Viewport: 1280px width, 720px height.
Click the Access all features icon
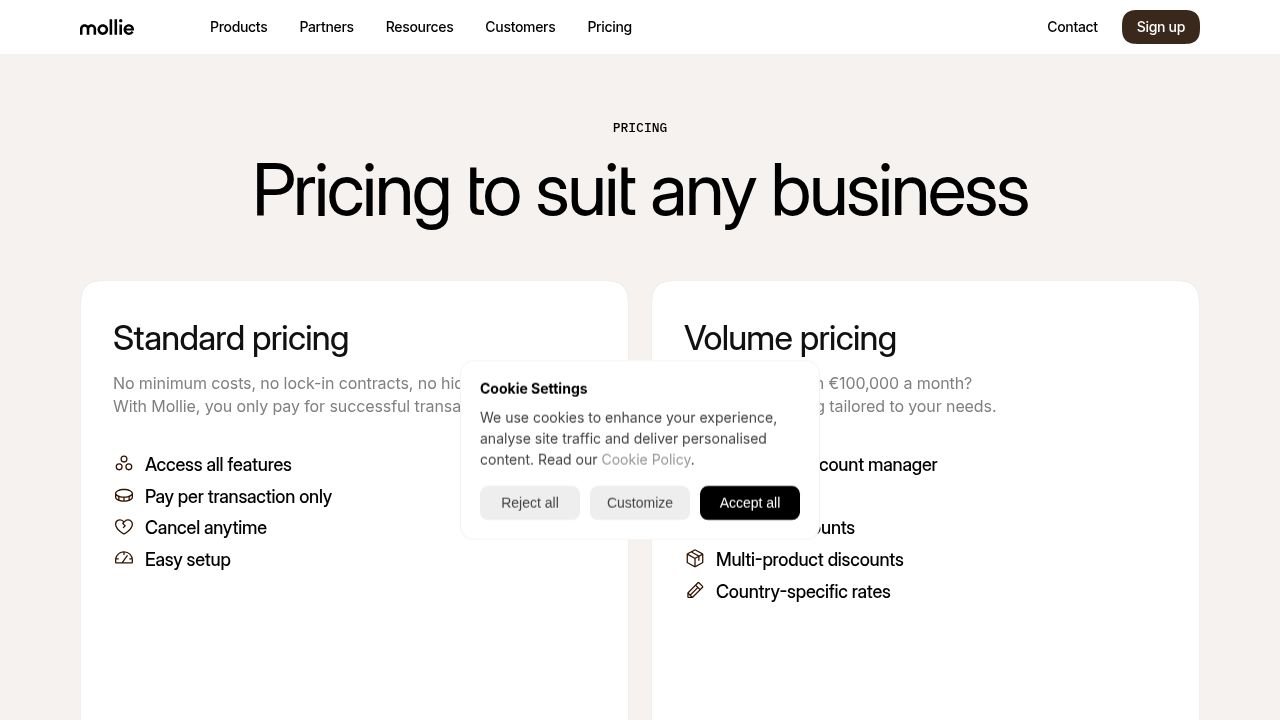coord(124,464)
